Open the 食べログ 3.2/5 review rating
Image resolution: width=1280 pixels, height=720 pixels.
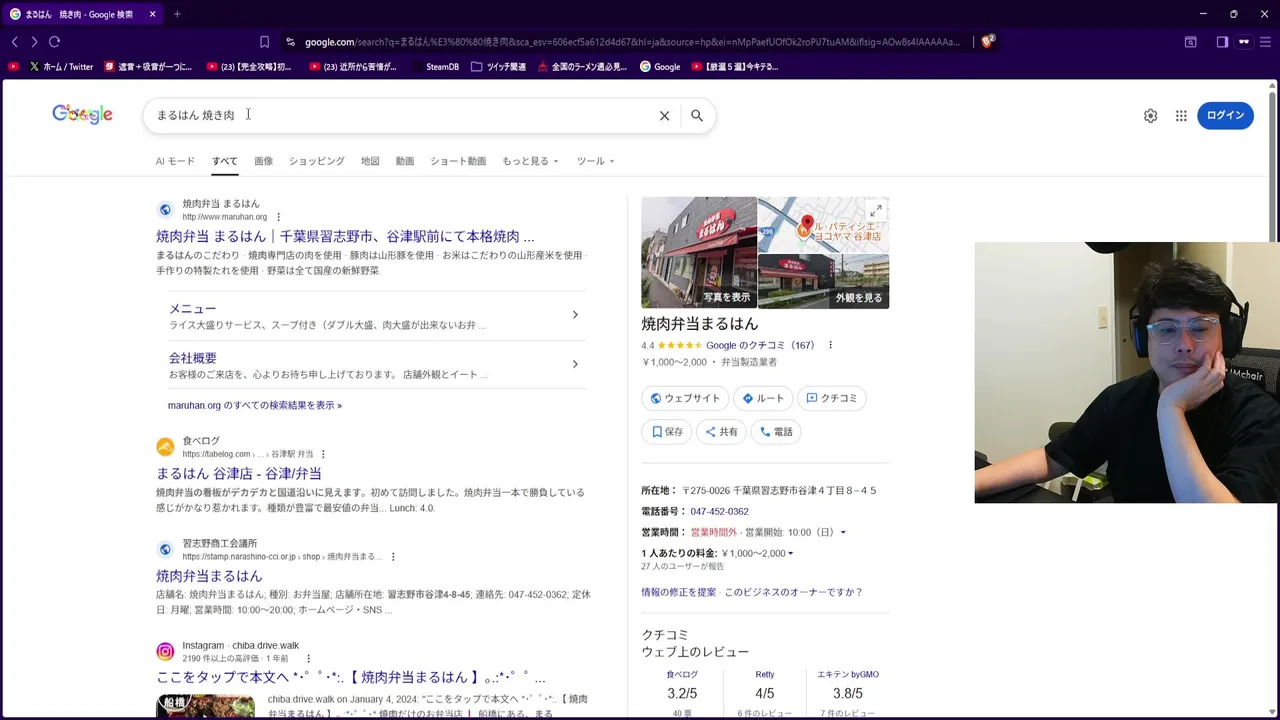pyautogui.click(x=682, y=694)
